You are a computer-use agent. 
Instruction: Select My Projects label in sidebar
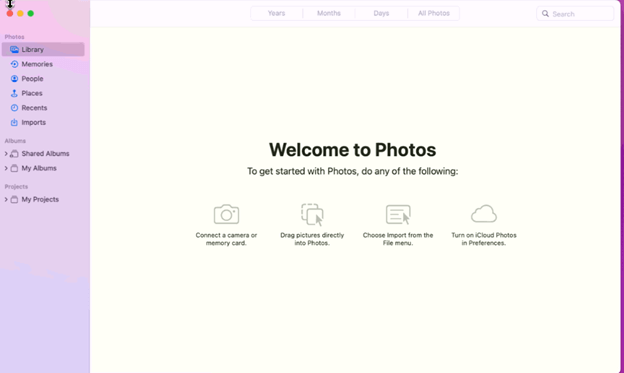pos(40,199)
